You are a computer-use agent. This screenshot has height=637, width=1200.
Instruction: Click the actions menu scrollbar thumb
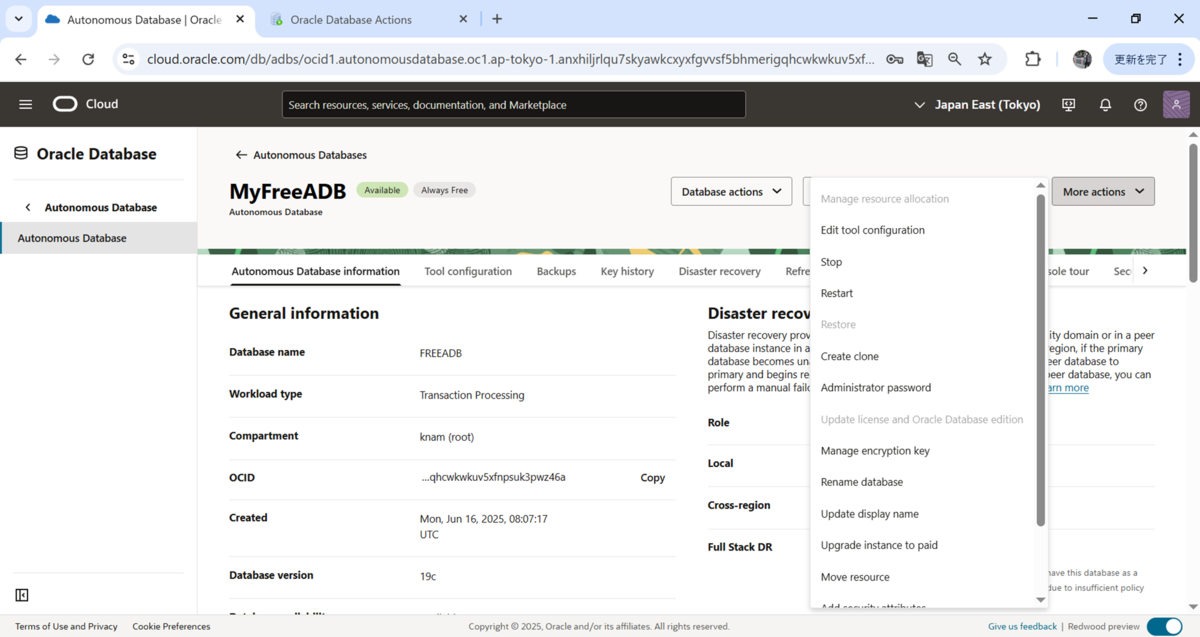click(1041, 360)
